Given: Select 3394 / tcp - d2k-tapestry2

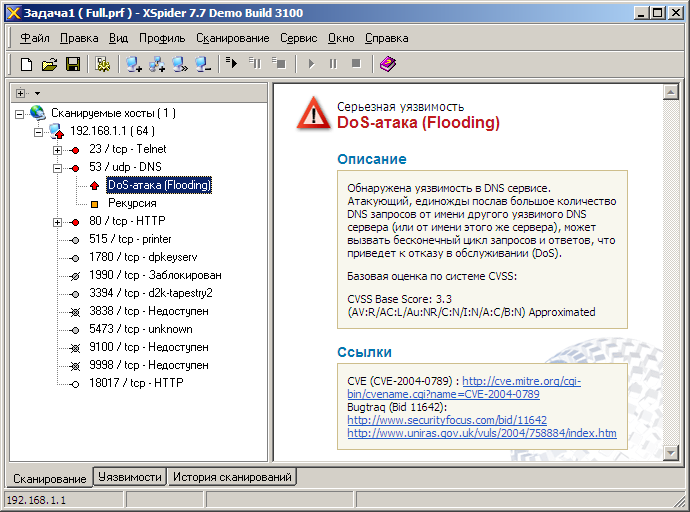Looking at the screenshot, I should pos(151,293).
